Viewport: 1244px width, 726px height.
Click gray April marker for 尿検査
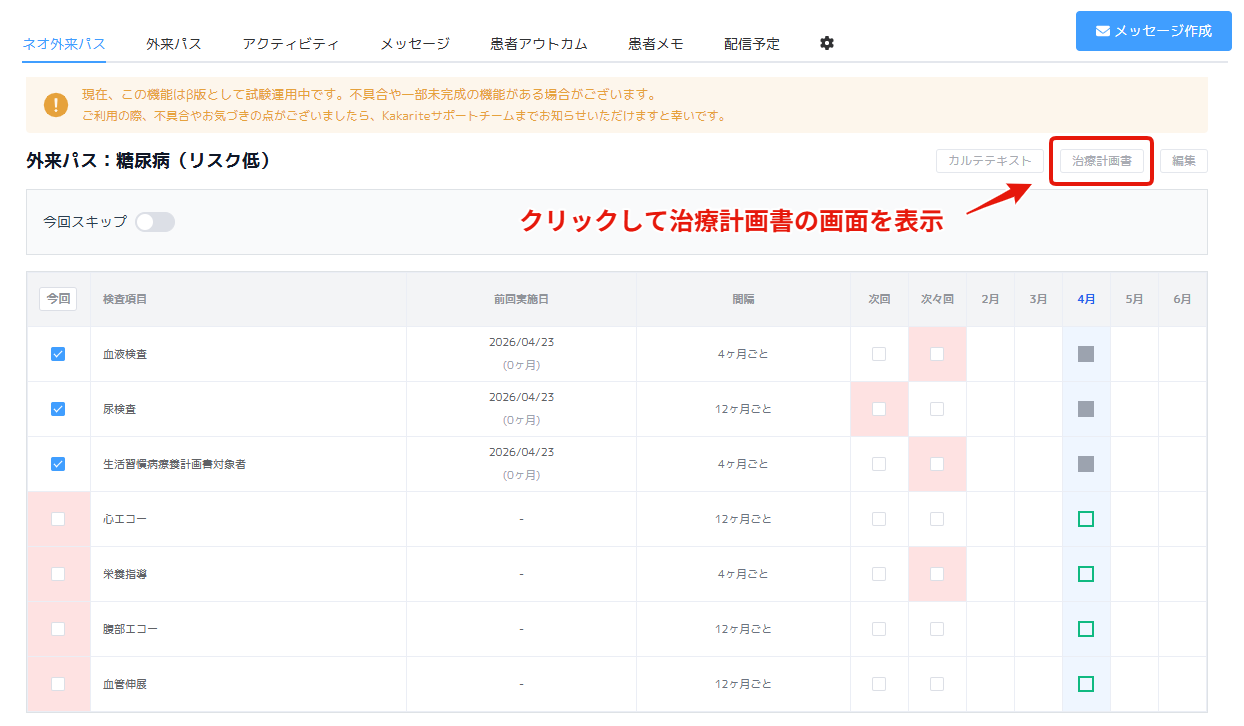(x=1086, y=409)
